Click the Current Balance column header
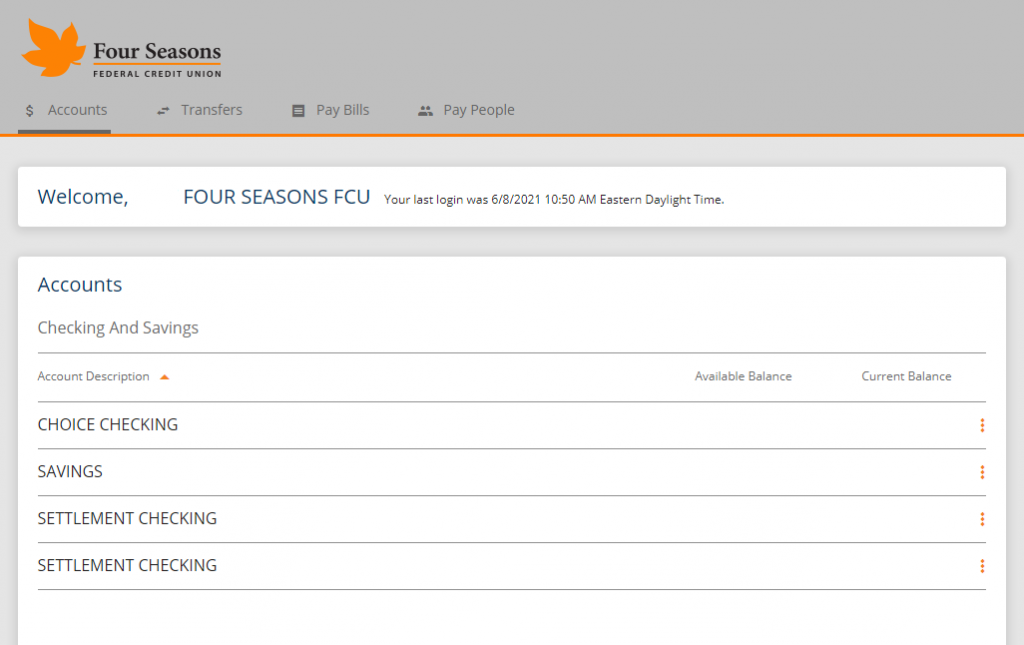 click(906, 377)
